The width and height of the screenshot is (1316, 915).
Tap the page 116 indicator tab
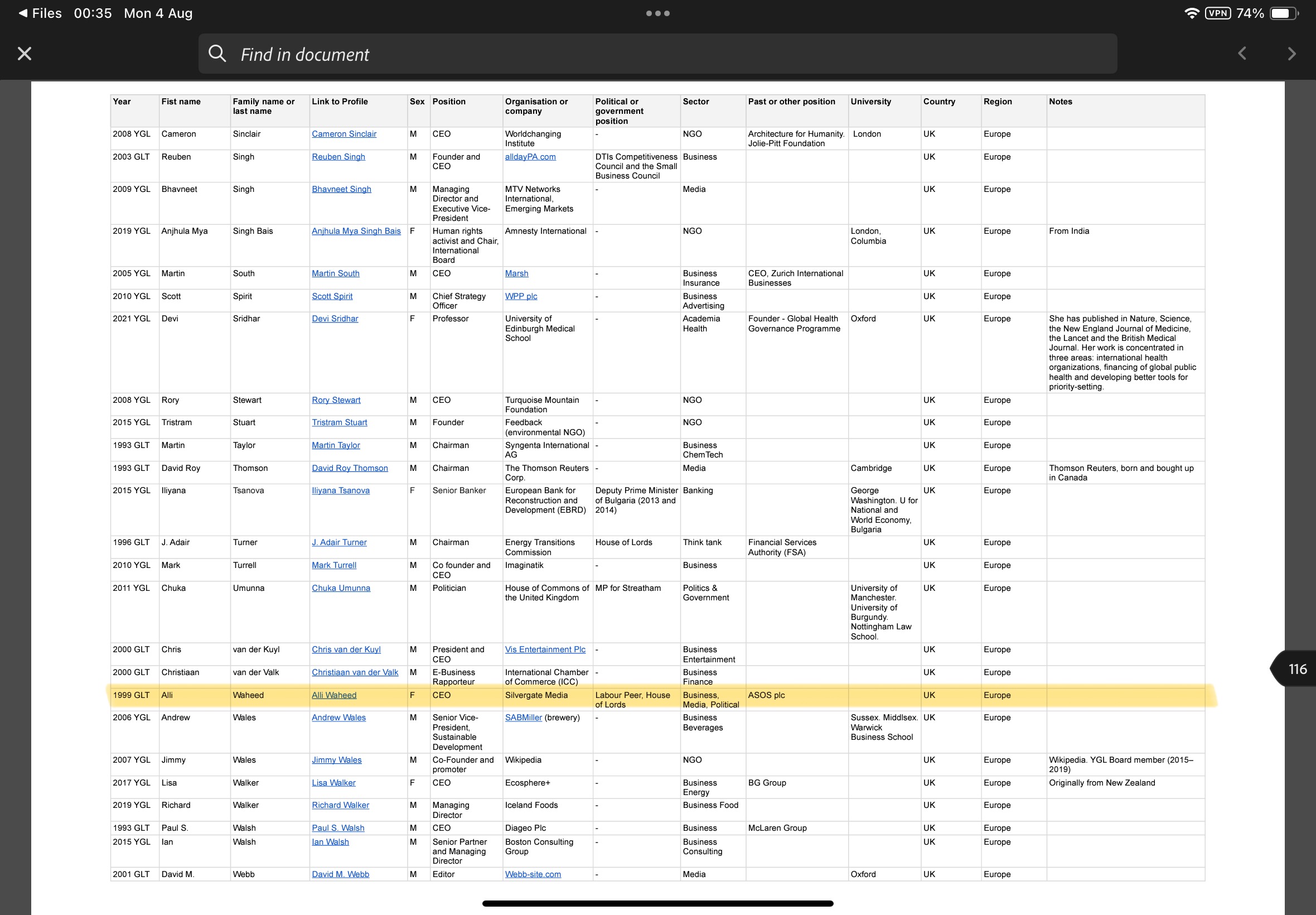[x=1294, y=669]
